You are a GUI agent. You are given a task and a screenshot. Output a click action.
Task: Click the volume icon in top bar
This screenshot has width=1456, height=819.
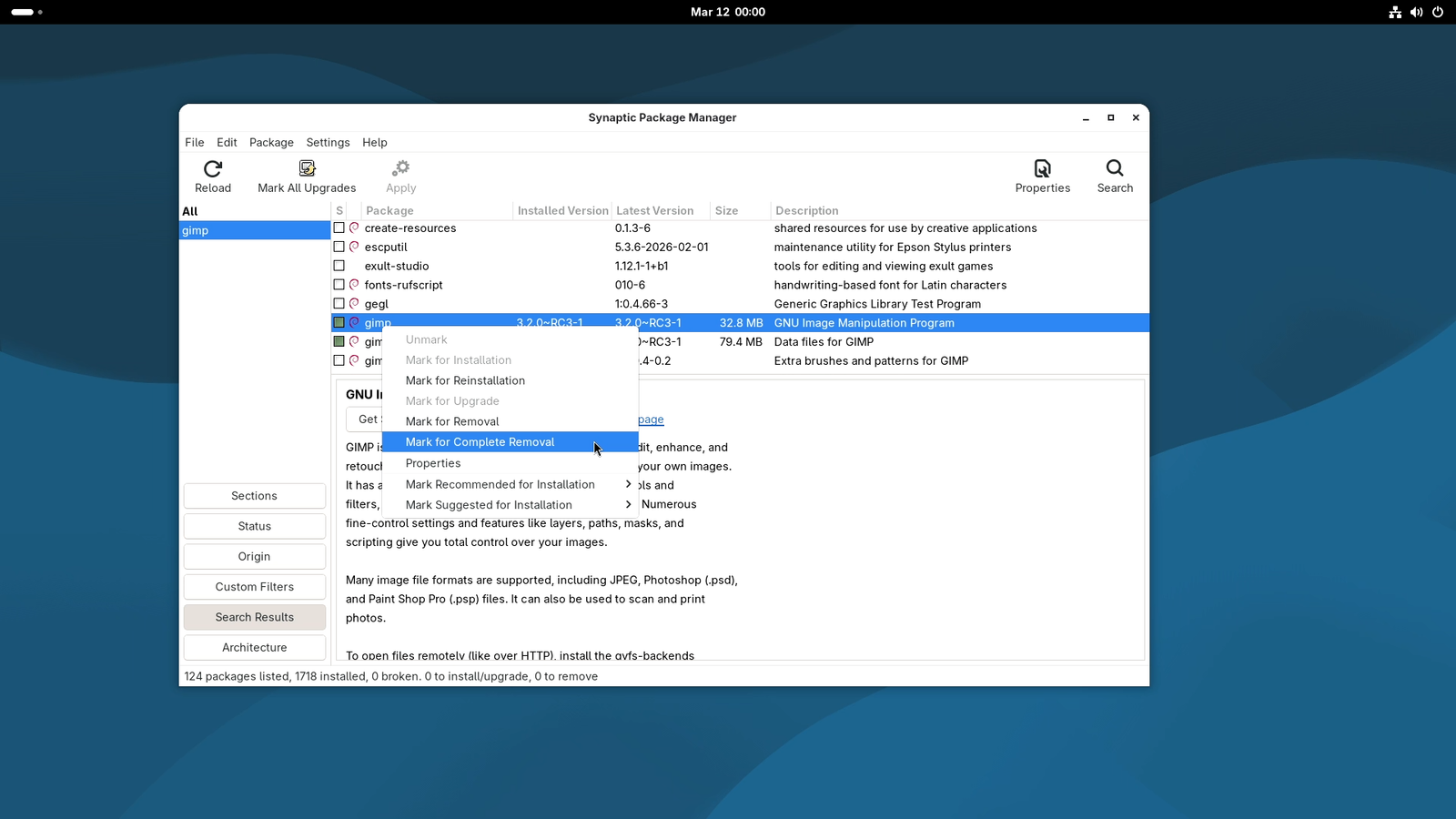pos(1416,12)
